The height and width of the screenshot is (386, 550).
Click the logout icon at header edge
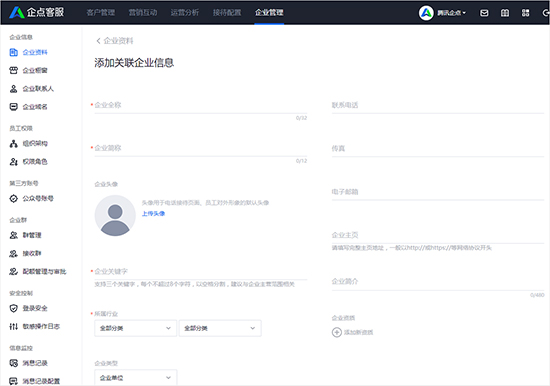click(x=545, y=13)
